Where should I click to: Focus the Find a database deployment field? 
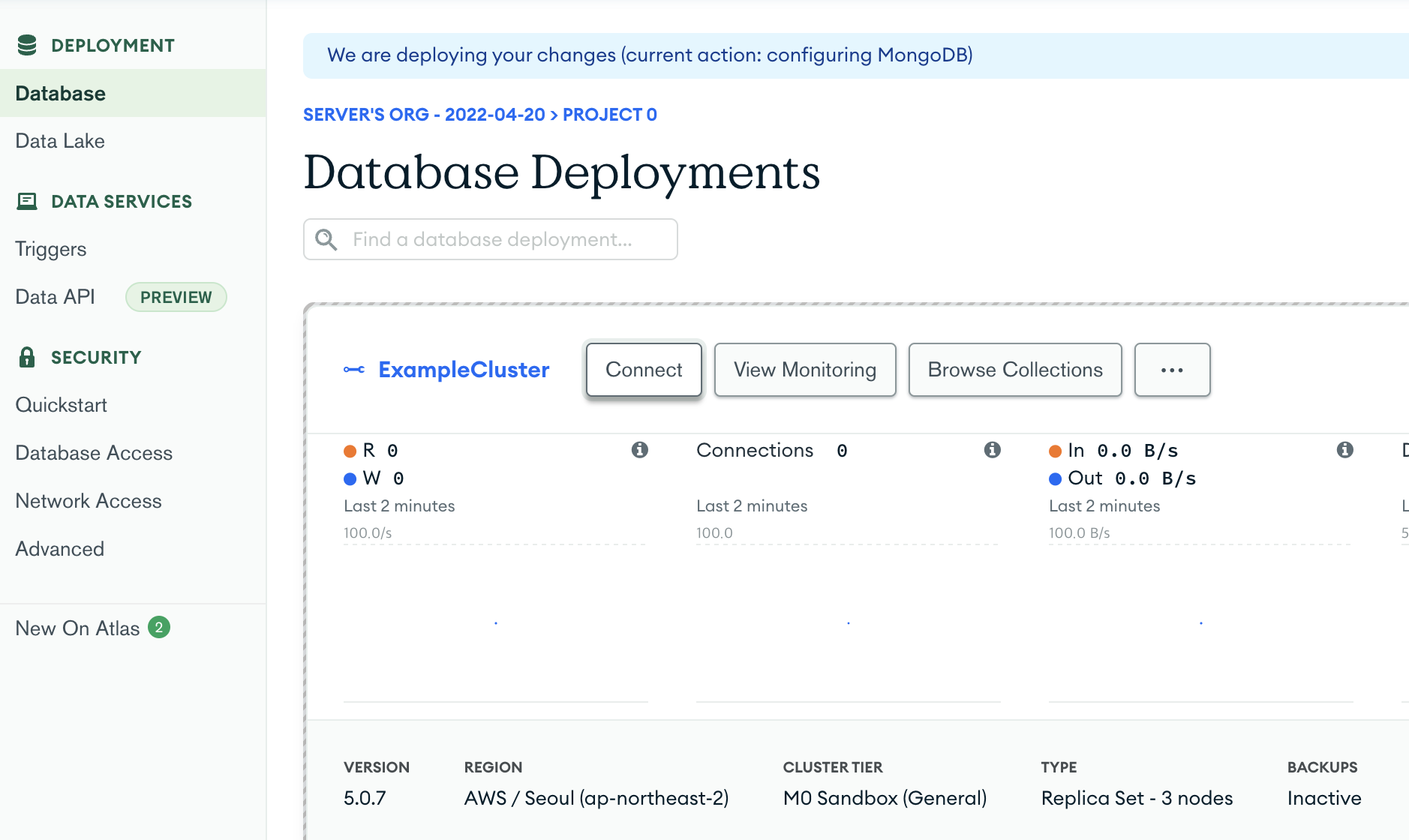coord(491,239)
